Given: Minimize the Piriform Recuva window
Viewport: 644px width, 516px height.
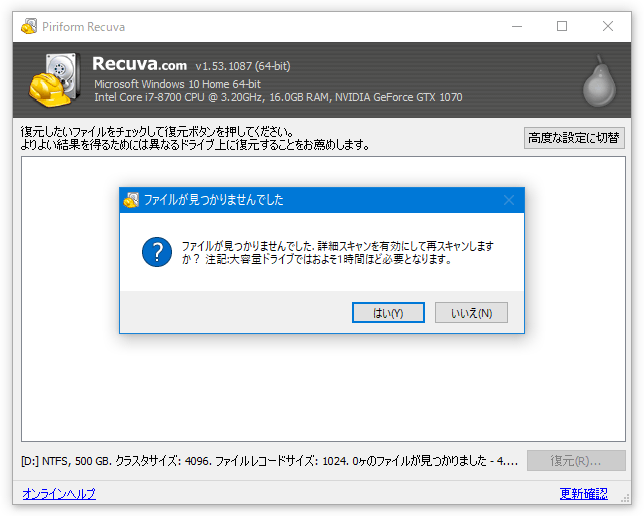Looking at the screenshot, I should (517, 27).
